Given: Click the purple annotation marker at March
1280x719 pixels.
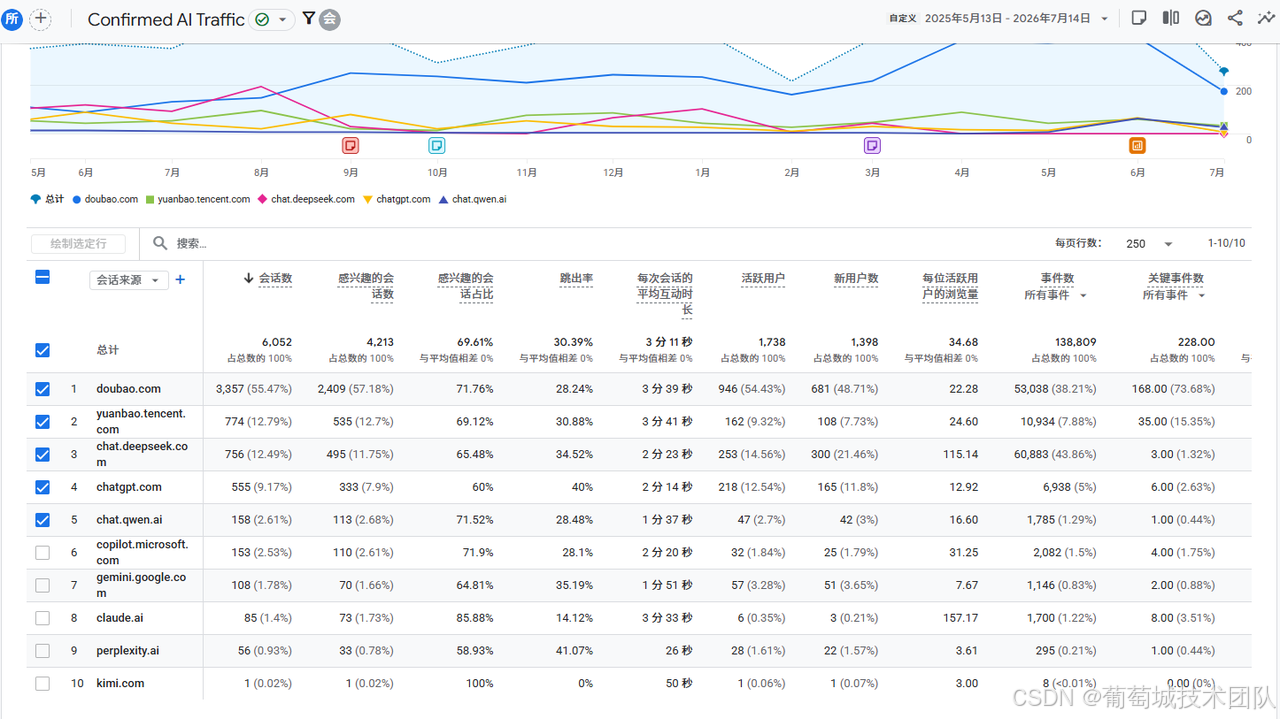Looking at the screenshot, I should point(872,145).
